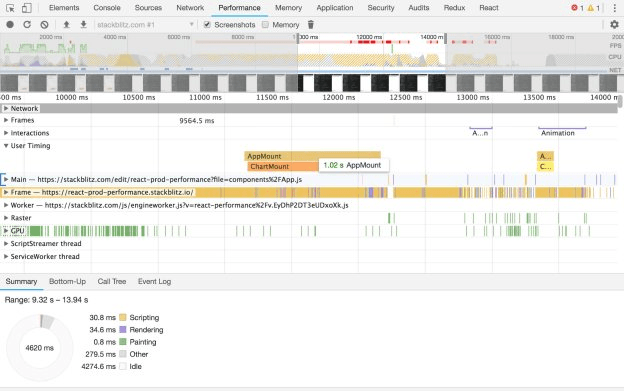
Task: Switch to the Bottom-Up tab
Action: click(x=67, y=281)
